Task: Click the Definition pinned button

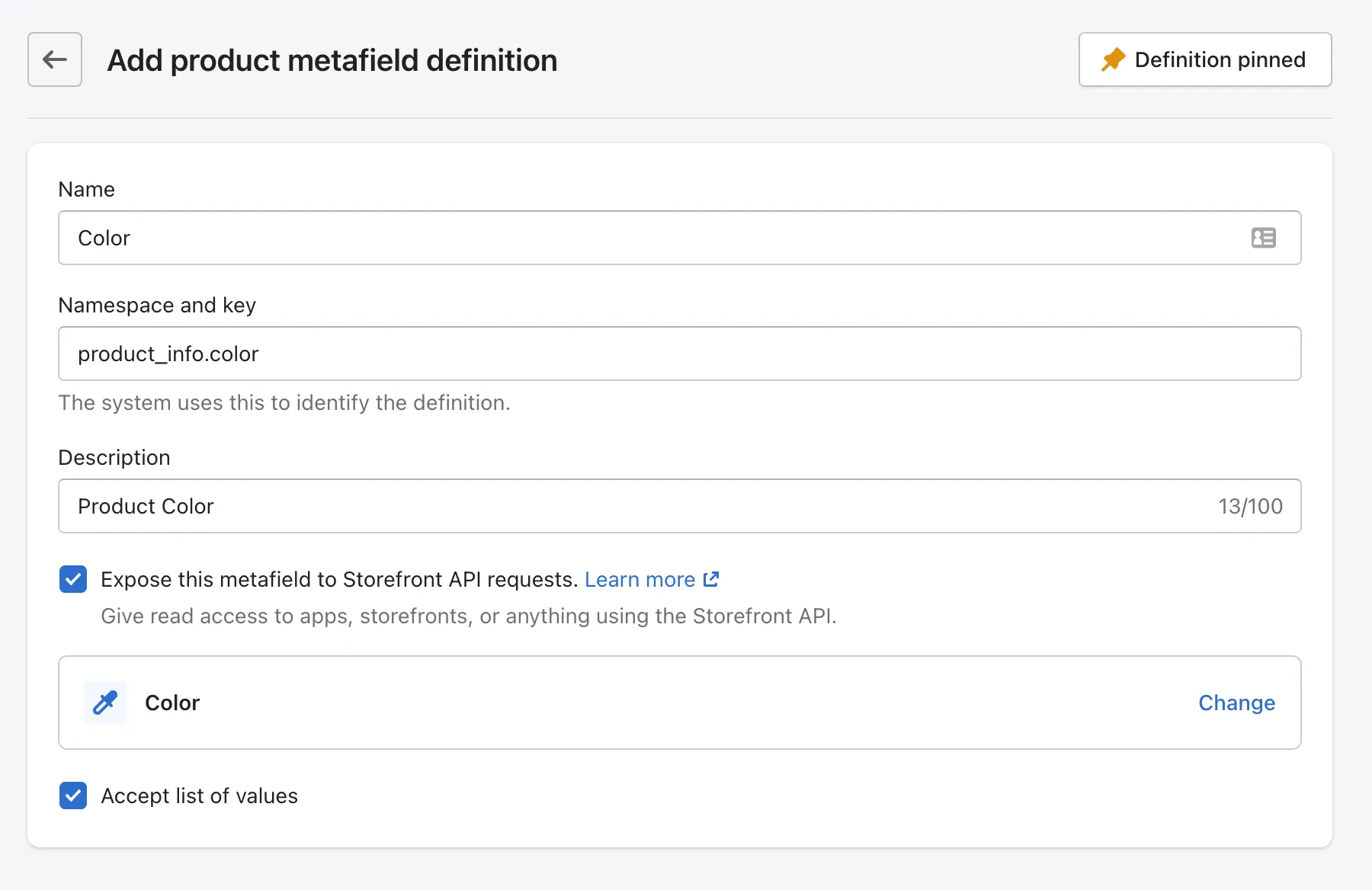Action: point(1205,59)
